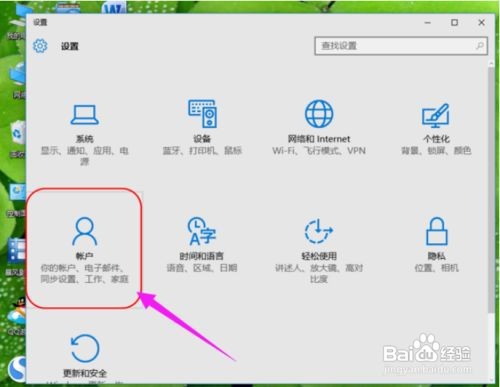
Task: Click the magnifier icon in search box
Action: point(479,46)
